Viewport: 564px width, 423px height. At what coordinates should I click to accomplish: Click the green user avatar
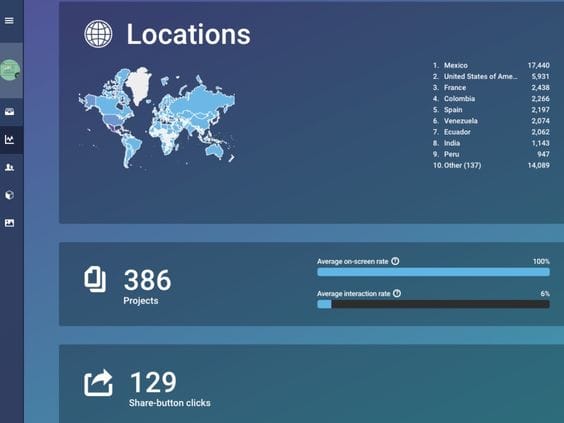point(10,70)
